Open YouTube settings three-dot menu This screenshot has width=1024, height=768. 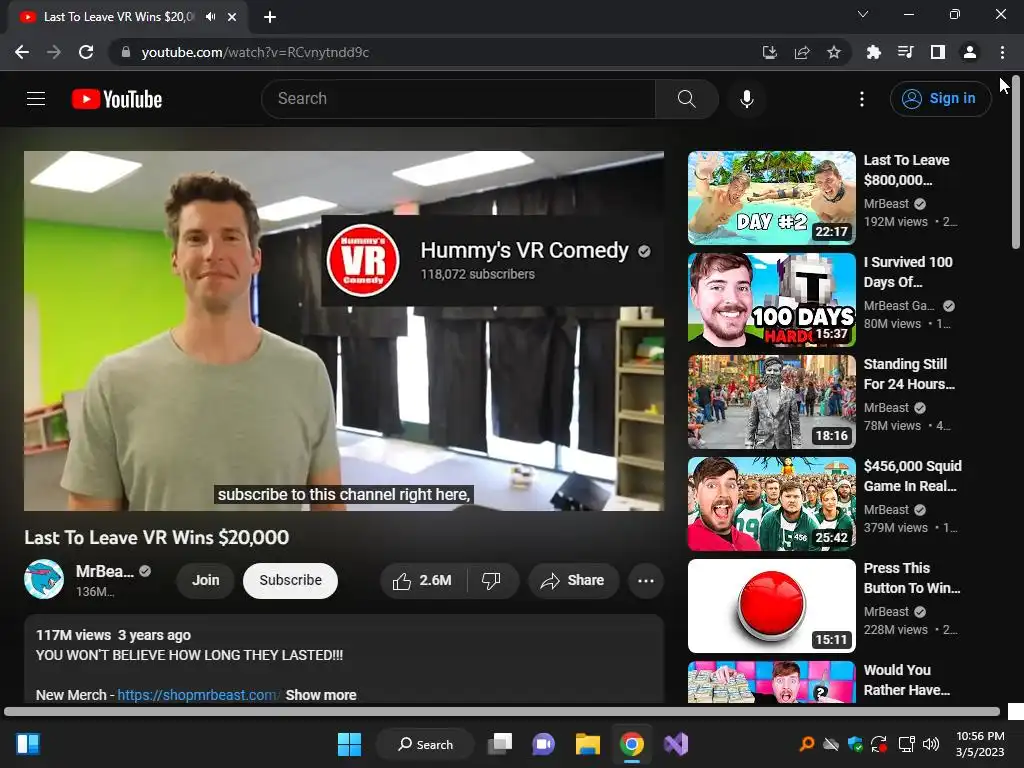pos(861,99)
